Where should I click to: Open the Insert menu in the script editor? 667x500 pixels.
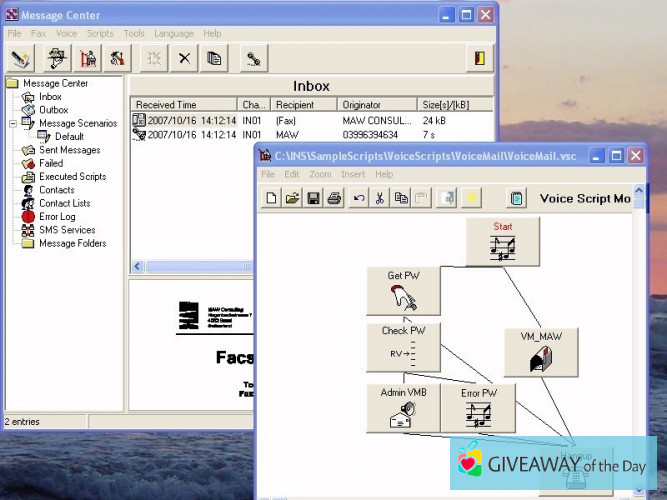[353, 174]
